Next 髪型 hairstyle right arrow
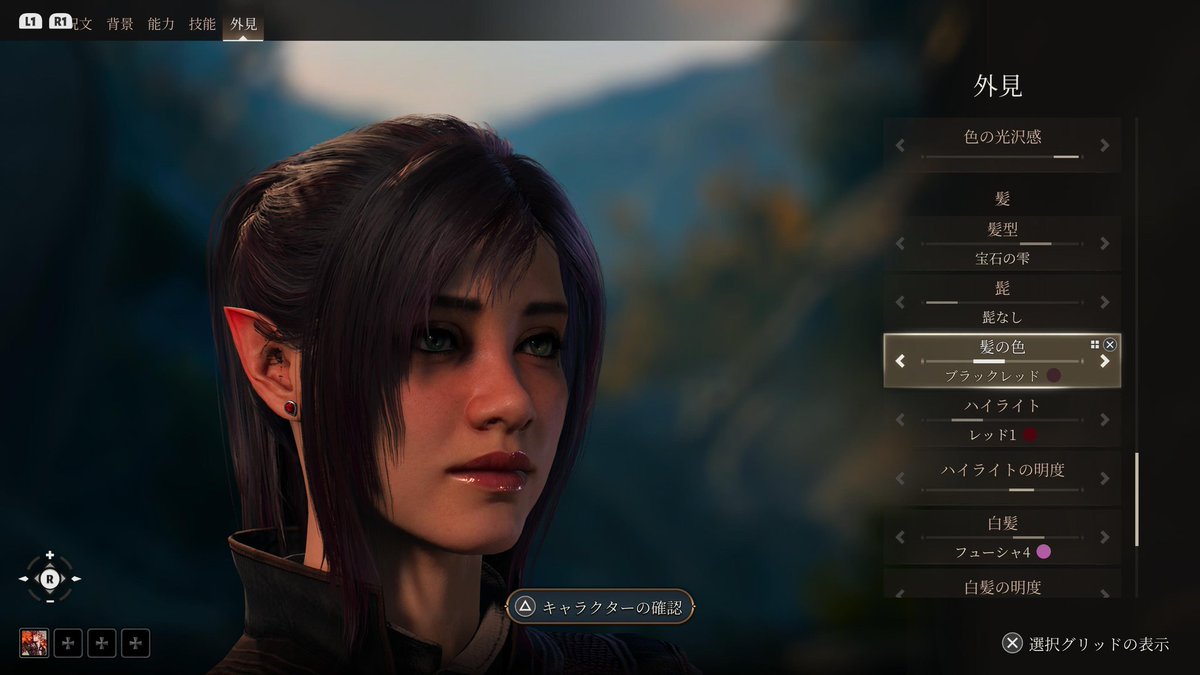 1105,243
